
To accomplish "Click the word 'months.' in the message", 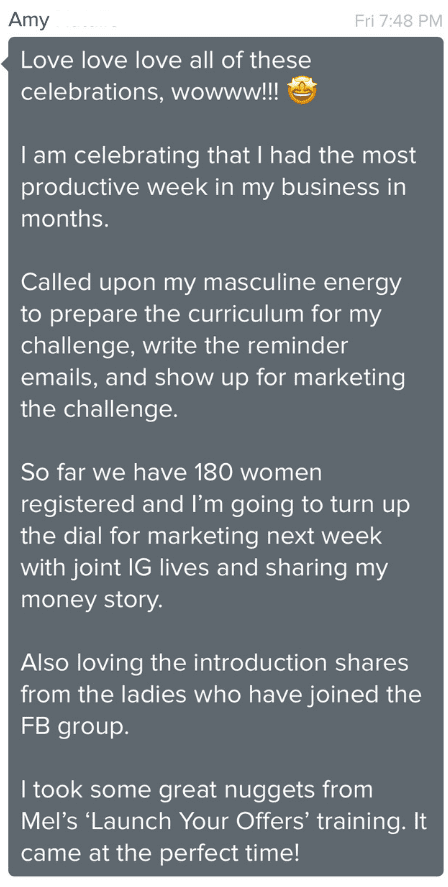I will click(64, 219).
